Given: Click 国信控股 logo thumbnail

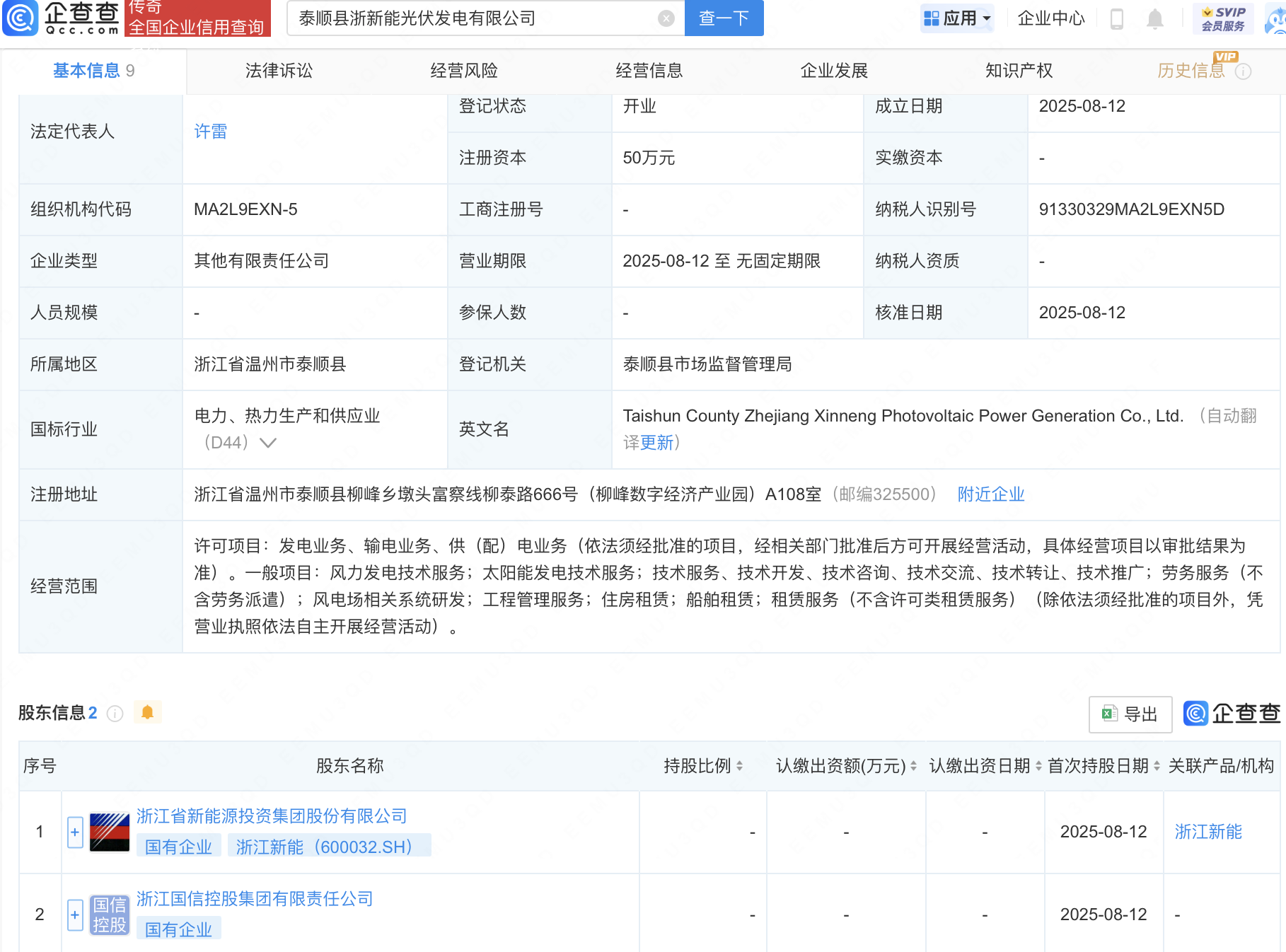Looking at the screenshot, I should [x=110, y=915].
